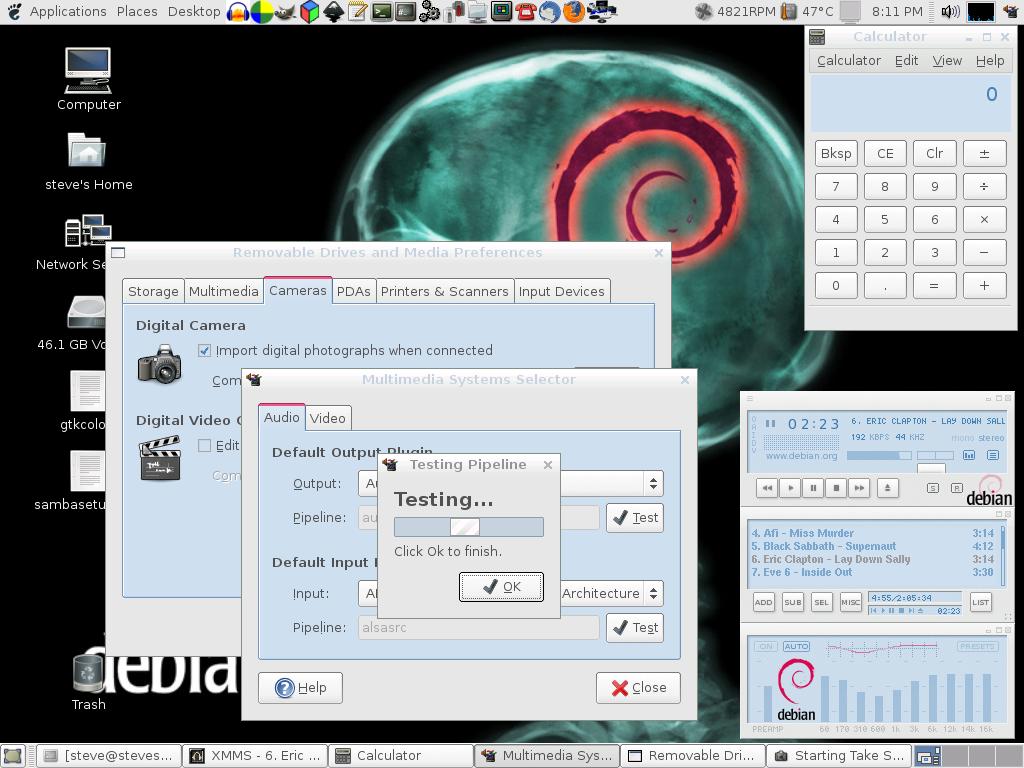
Task: Open steve's Home folder icon
Action: point(87,151)
